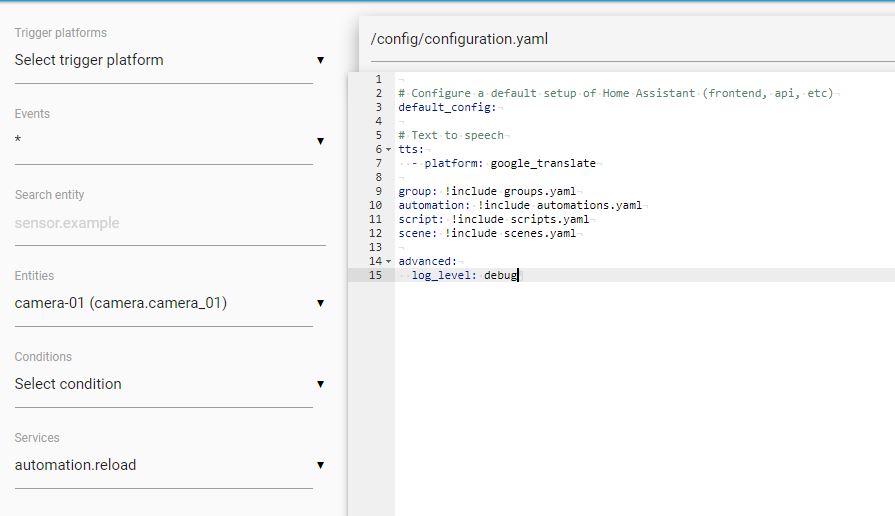Click the /config/configuration.yaml file path header

(459, 40)
